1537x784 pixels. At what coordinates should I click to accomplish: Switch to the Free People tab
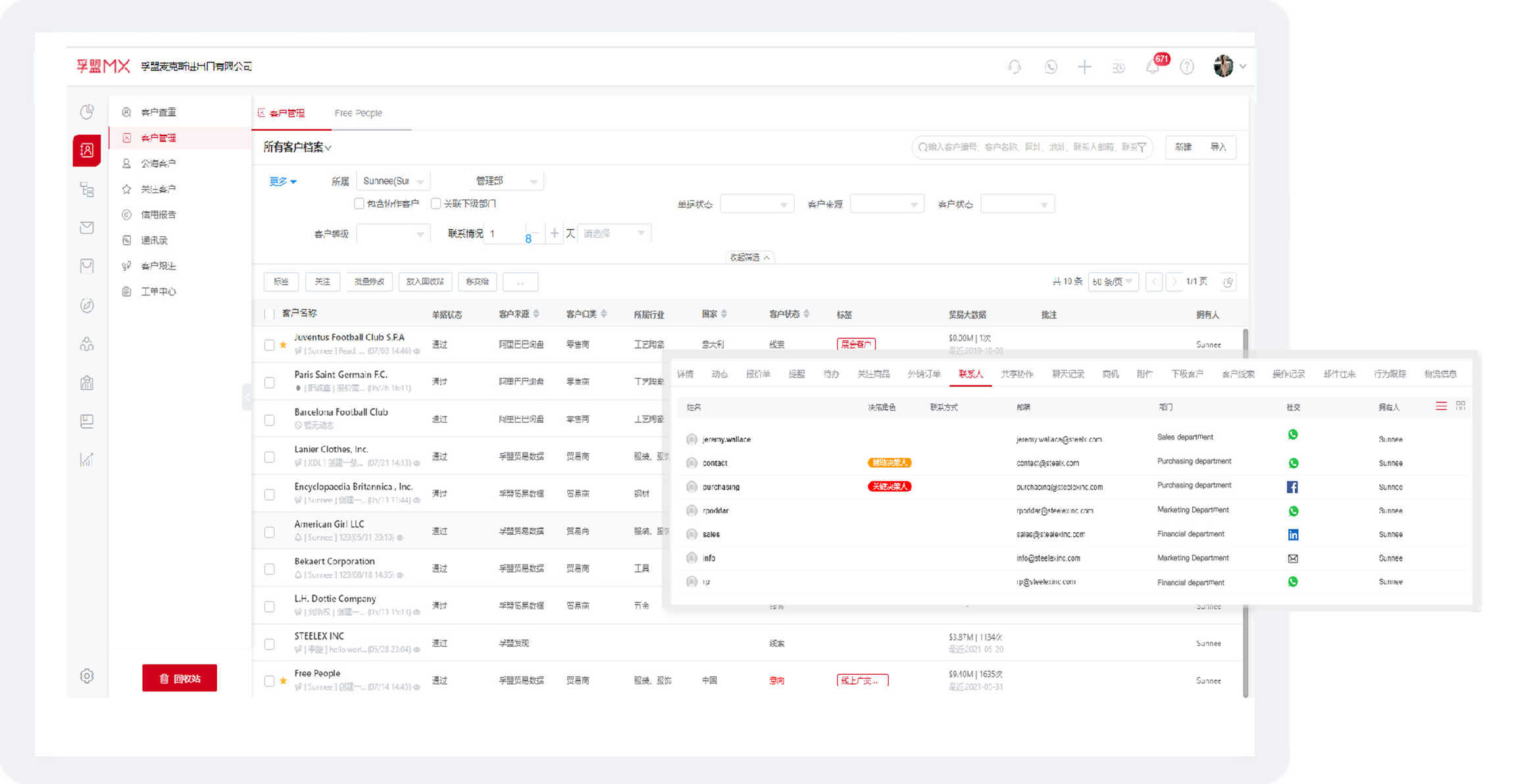[x=359, y=113]
